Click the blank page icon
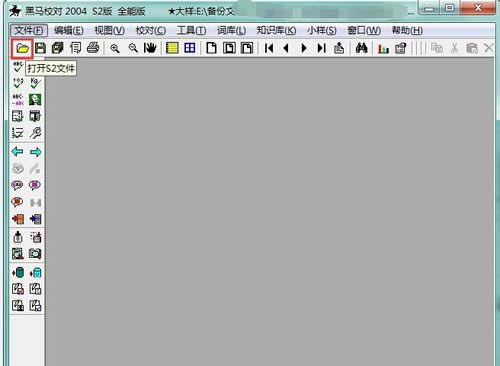The image size is (500, 366). click(211, 48)
